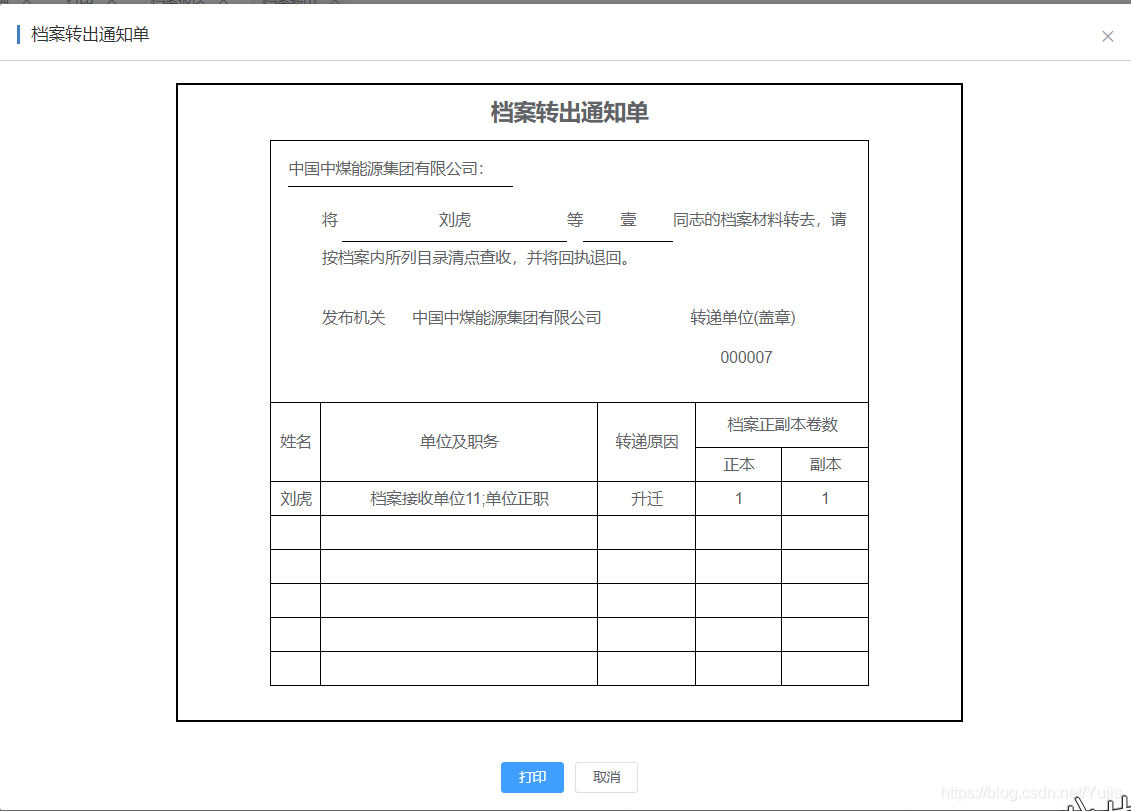The width and height of the screenshot is (1131, 811).
Task: Select the 副本 column header
Action: coord(824,464)
